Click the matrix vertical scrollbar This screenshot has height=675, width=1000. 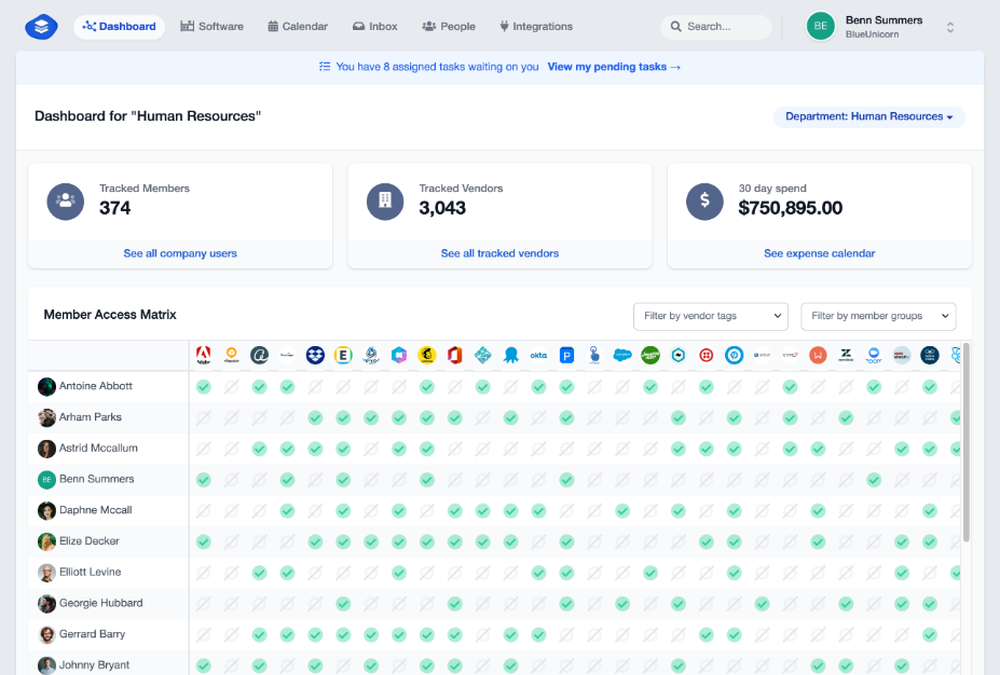(x=966, y=443)
